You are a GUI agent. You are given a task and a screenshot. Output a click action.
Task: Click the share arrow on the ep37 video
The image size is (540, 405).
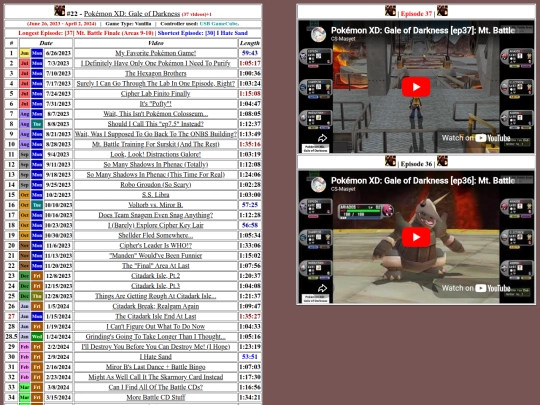(x=322, y=138)
